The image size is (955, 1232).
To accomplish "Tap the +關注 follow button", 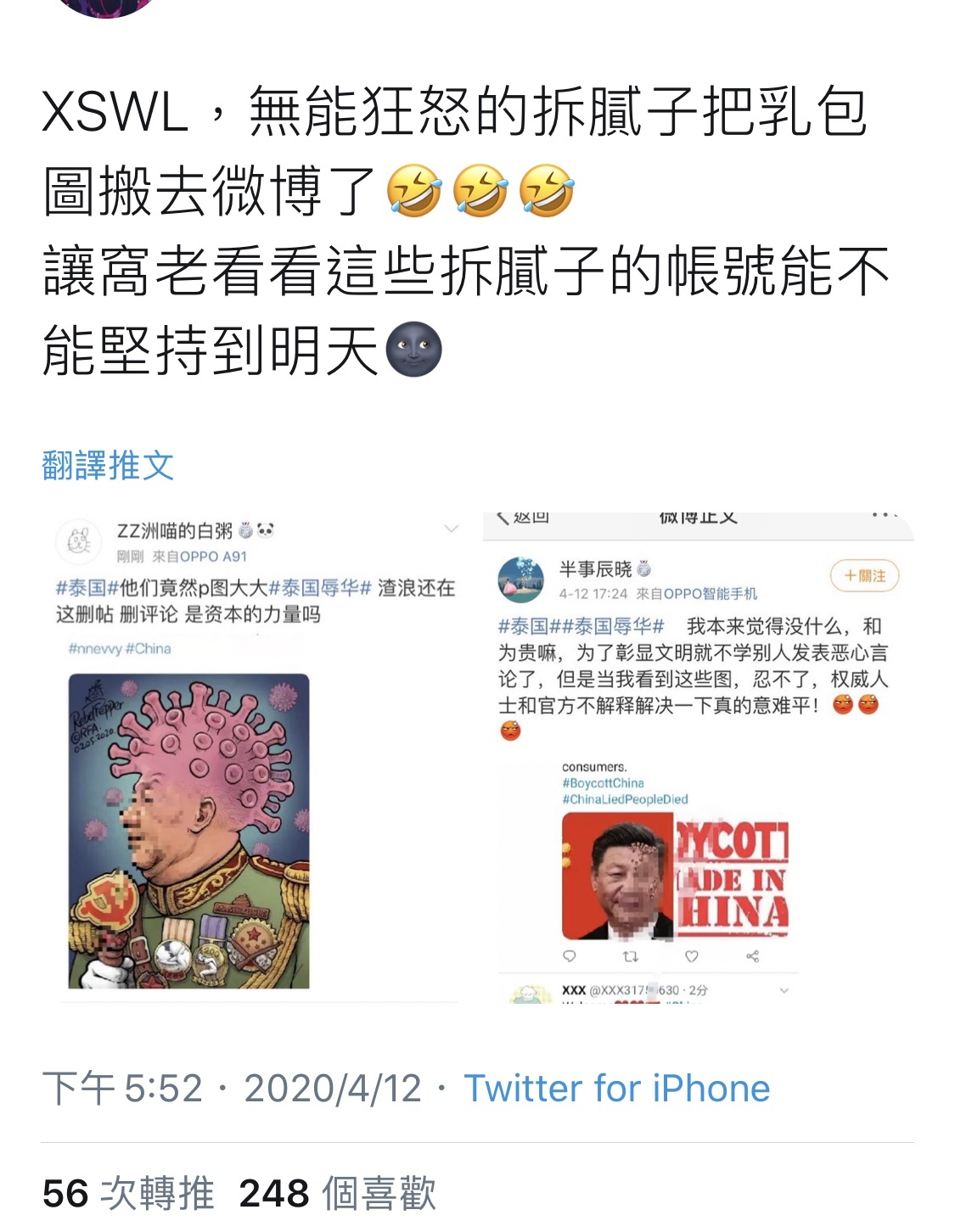I will (864, 576).
